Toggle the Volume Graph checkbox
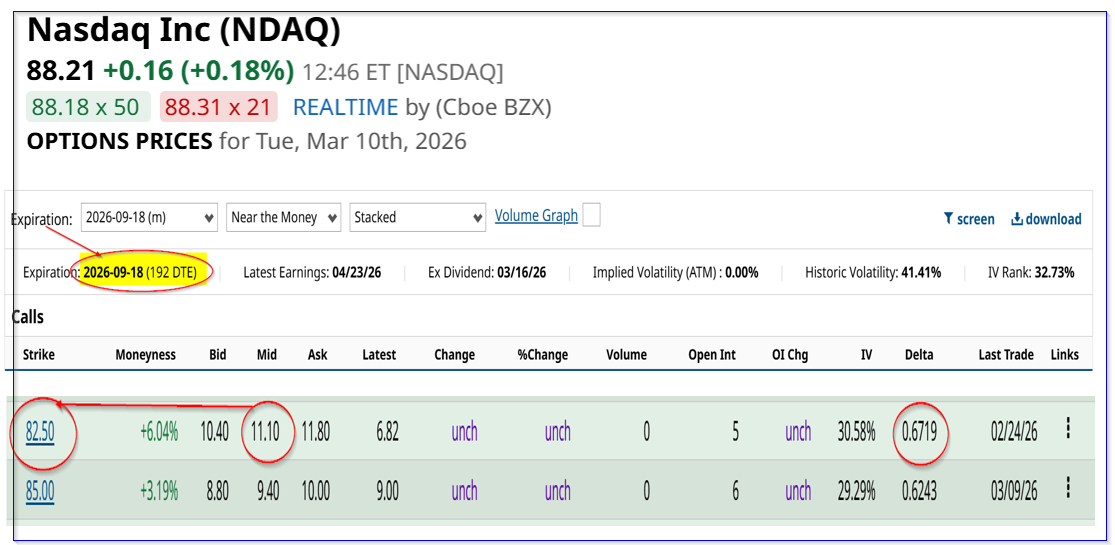Viewport: 1115px width, 545px height. tap(591, 215)
